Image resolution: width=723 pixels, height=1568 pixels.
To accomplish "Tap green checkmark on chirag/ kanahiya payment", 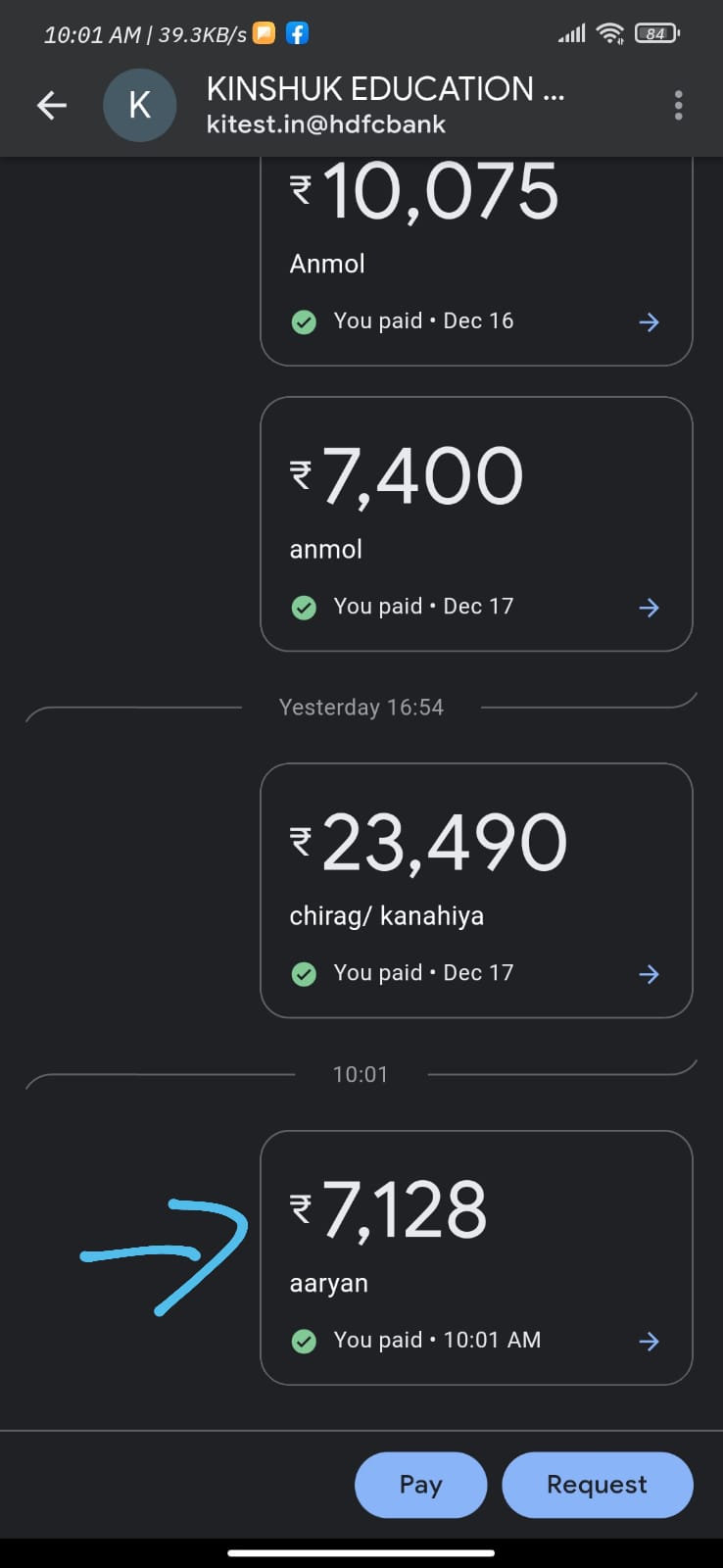I will (x=304, y=974).
